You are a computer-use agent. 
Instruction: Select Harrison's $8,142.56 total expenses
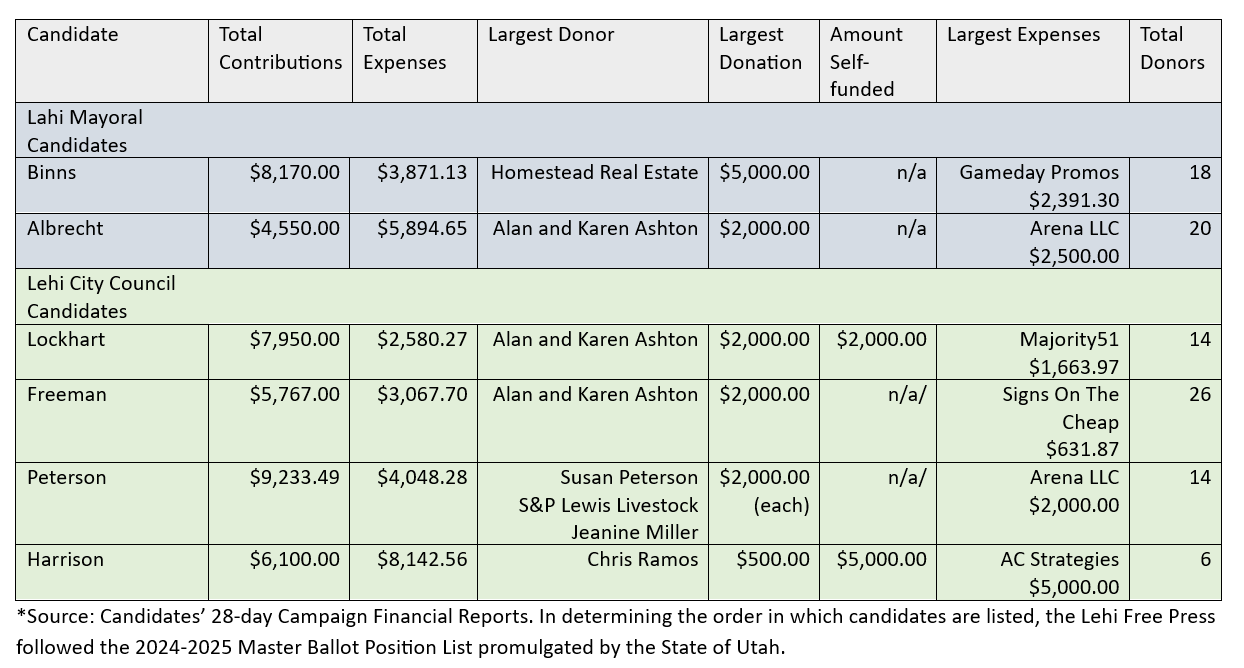click(x=422, y=559)
